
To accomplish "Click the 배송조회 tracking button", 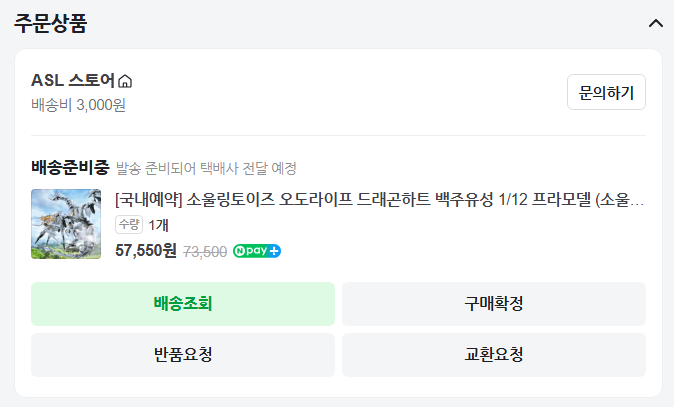I will coord(183,303).
